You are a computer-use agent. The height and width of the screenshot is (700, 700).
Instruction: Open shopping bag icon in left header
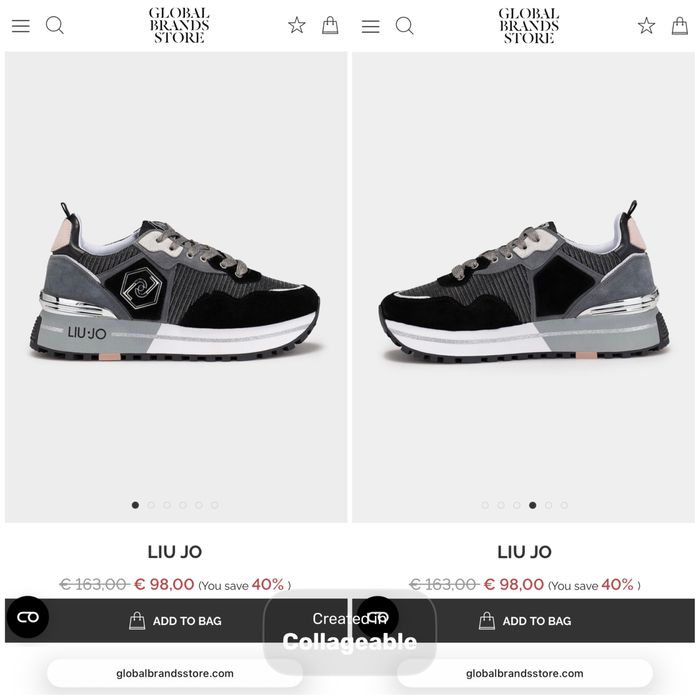click(x=330, y=25)
